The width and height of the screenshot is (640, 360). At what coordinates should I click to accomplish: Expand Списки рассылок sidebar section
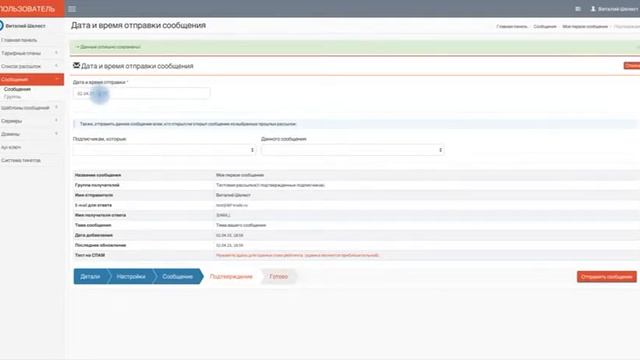[x=32, y=66]
